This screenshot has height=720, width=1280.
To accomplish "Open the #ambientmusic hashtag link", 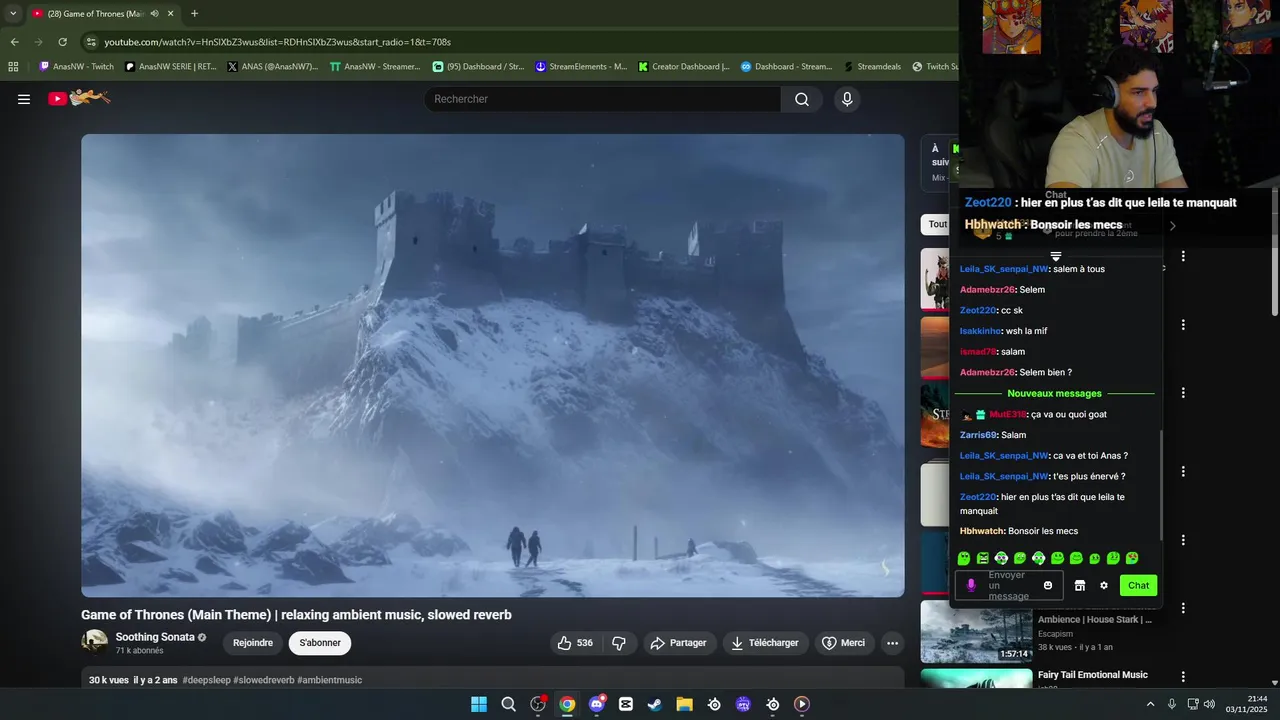I will [x=329, y=680].
